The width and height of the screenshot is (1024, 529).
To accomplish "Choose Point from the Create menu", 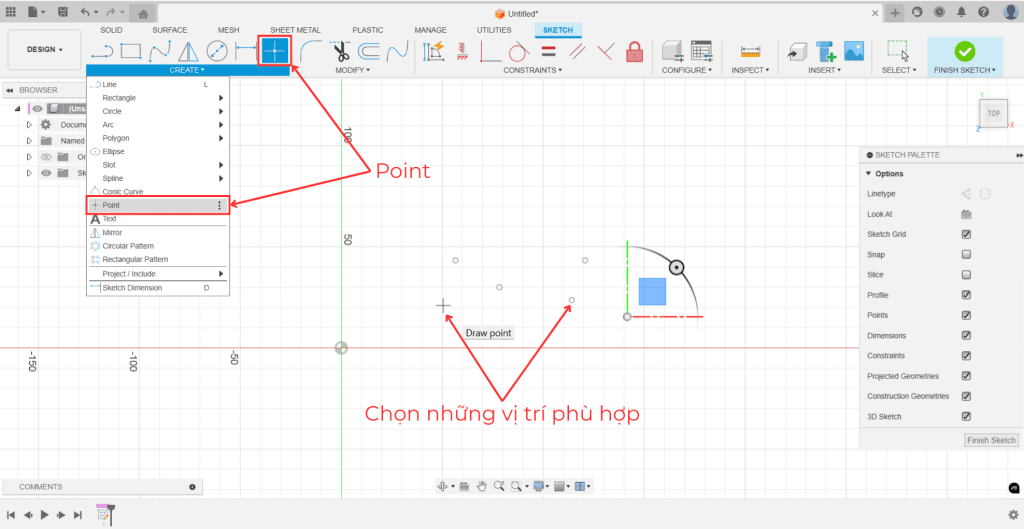I will (x=111, y=205).
